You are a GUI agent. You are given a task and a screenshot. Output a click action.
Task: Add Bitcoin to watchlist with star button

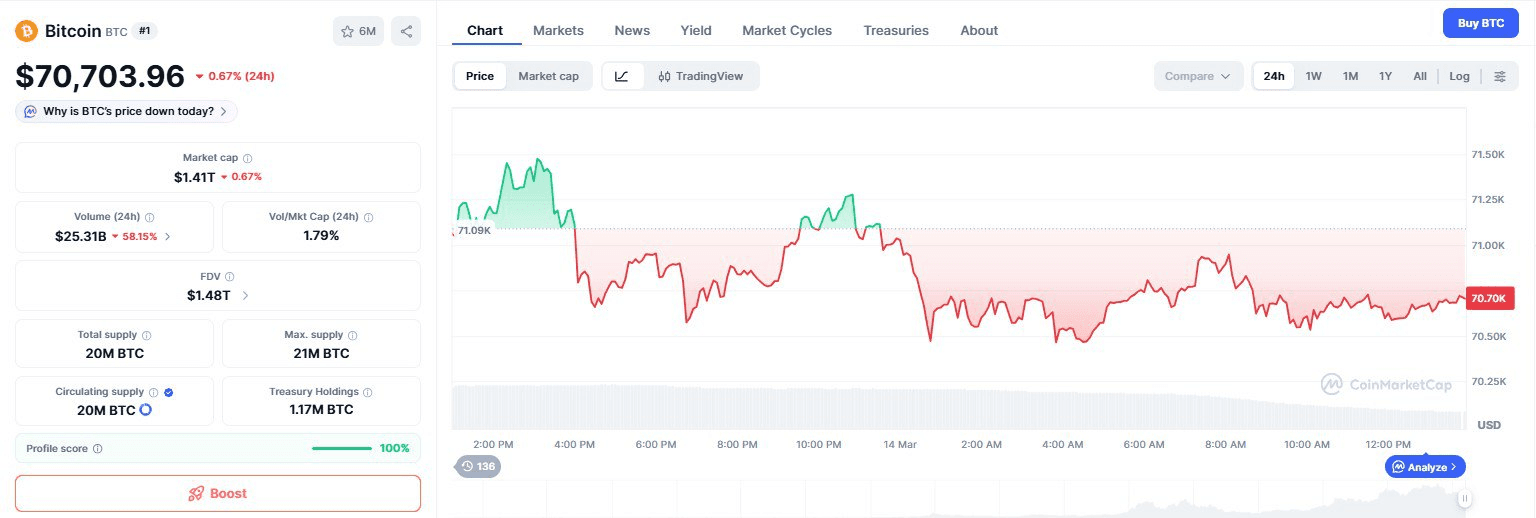coord(358,31)
